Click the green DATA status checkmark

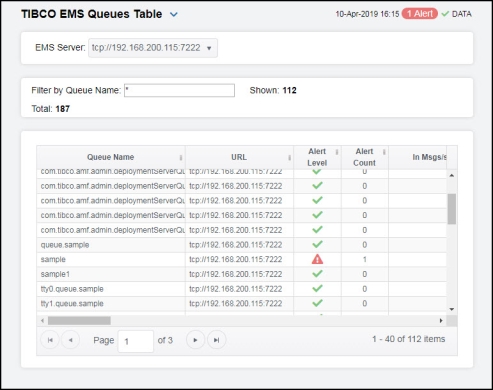tap(445, 14)
